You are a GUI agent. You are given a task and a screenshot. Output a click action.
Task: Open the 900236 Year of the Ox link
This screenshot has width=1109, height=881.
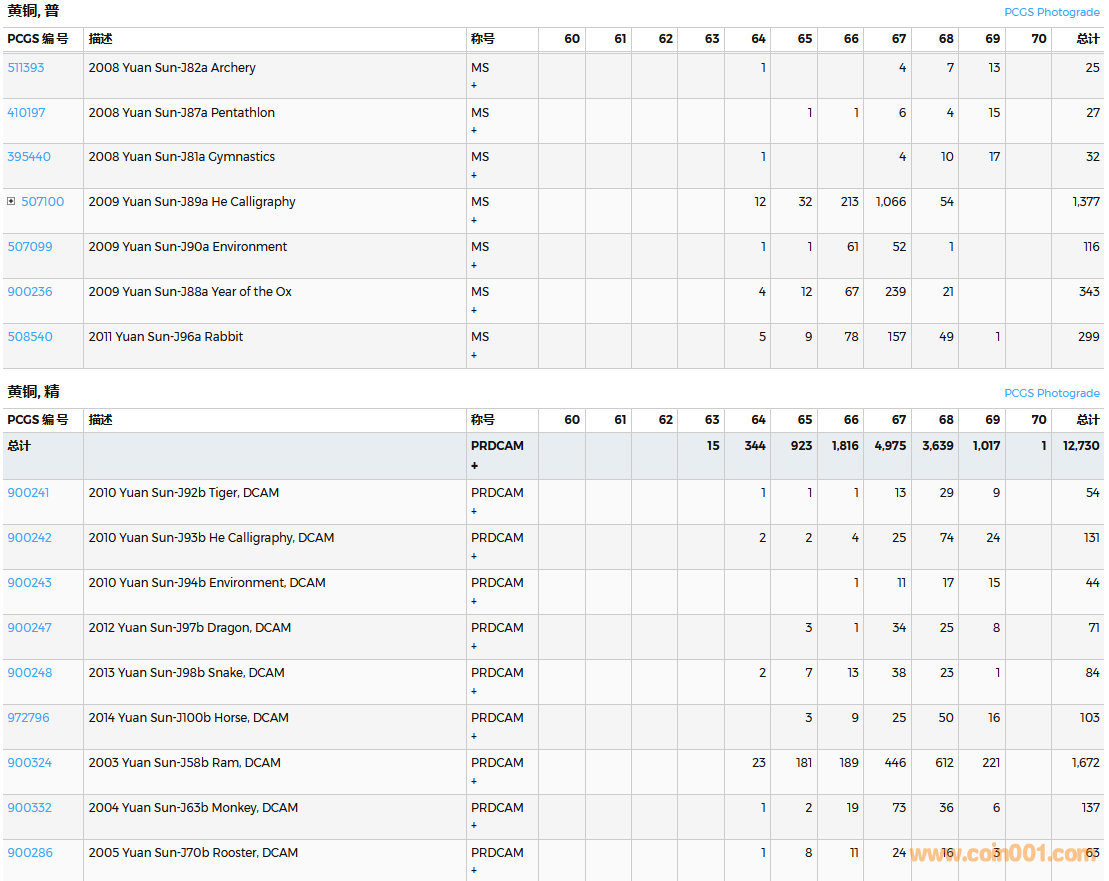point(30,292)
